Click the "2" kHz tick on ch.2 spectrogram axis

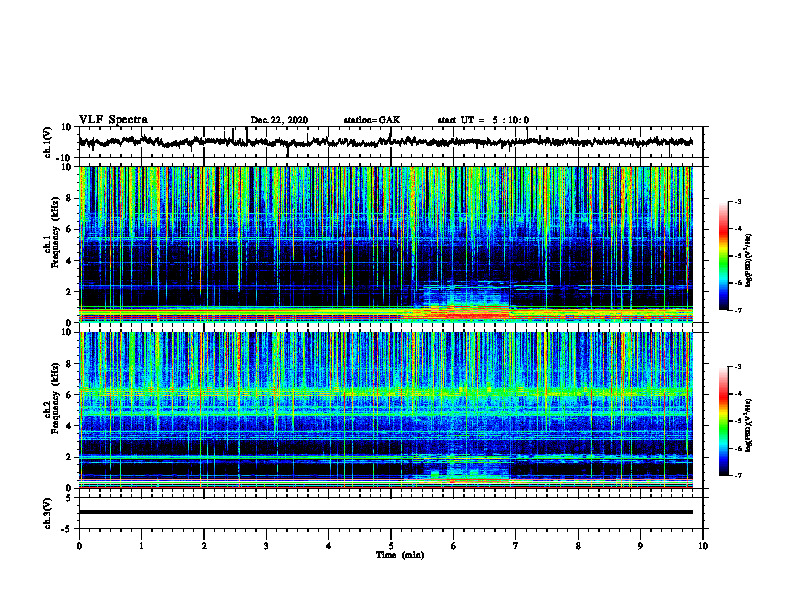(x=69, y=457)
